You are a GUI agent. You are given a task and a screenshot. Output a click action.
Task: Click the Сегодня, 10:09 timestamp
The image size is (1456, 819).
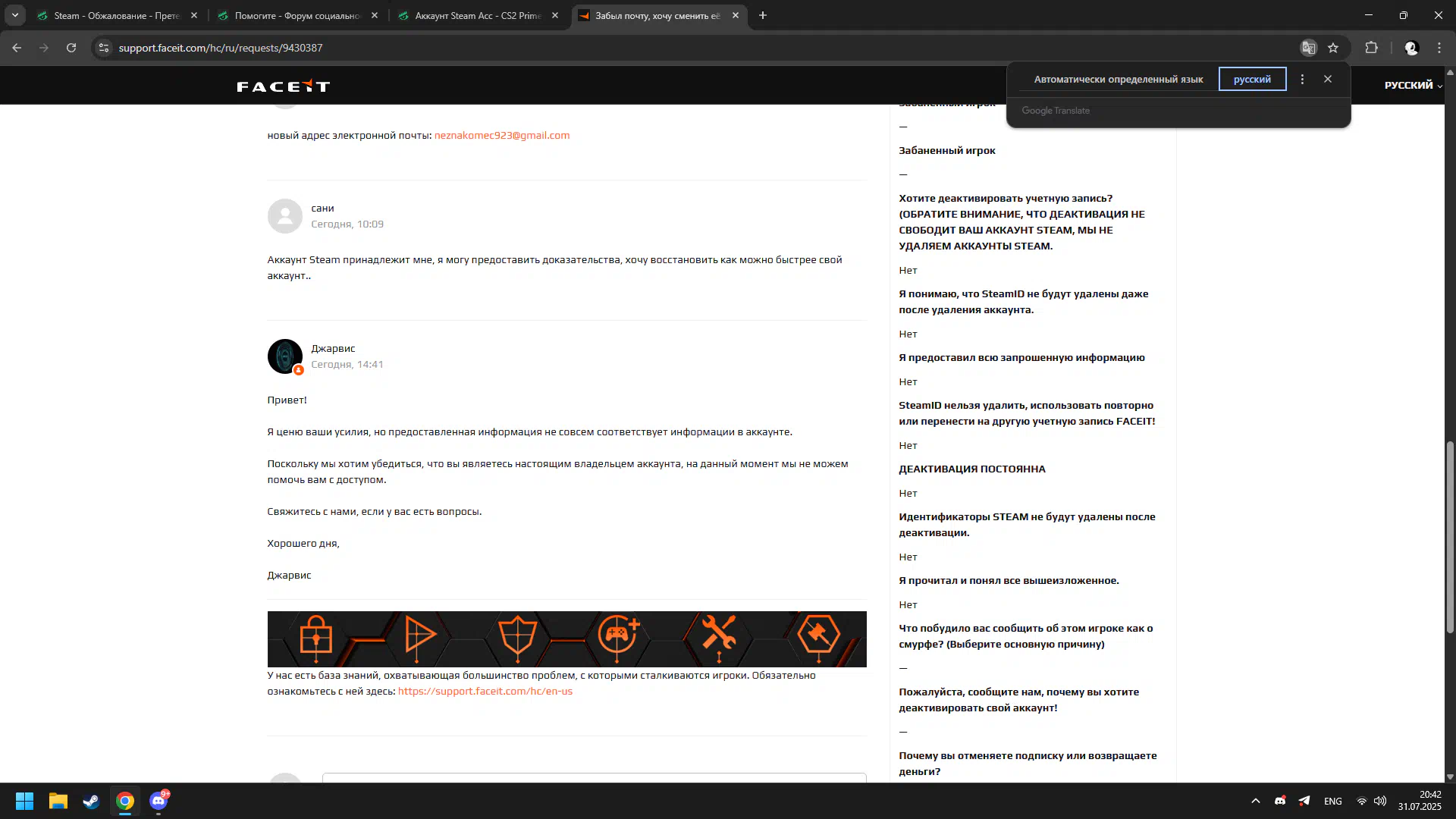(347, 224)
